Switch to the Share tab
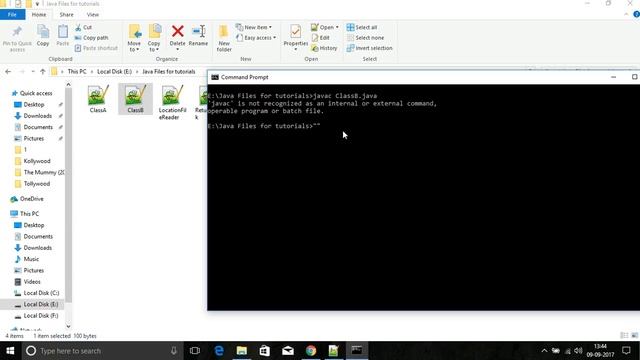 coord(67,15)
